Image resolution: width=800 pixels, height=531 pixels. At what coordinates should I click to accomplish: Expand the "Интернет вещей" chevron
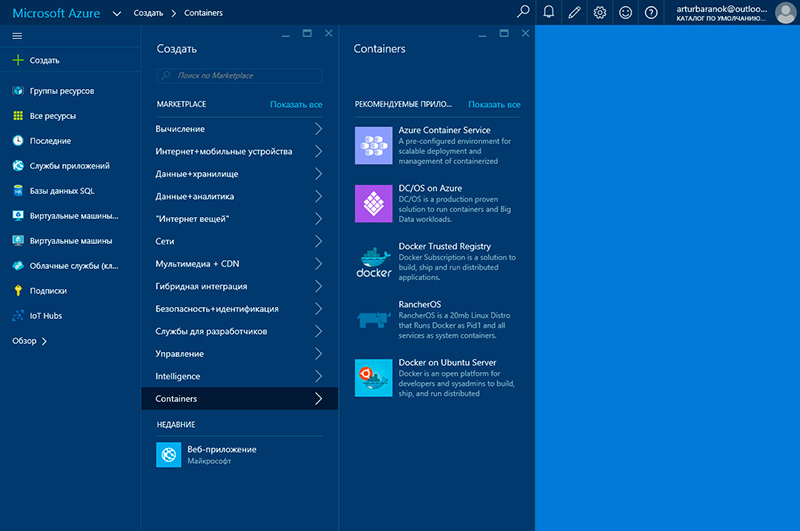(318, 218)
